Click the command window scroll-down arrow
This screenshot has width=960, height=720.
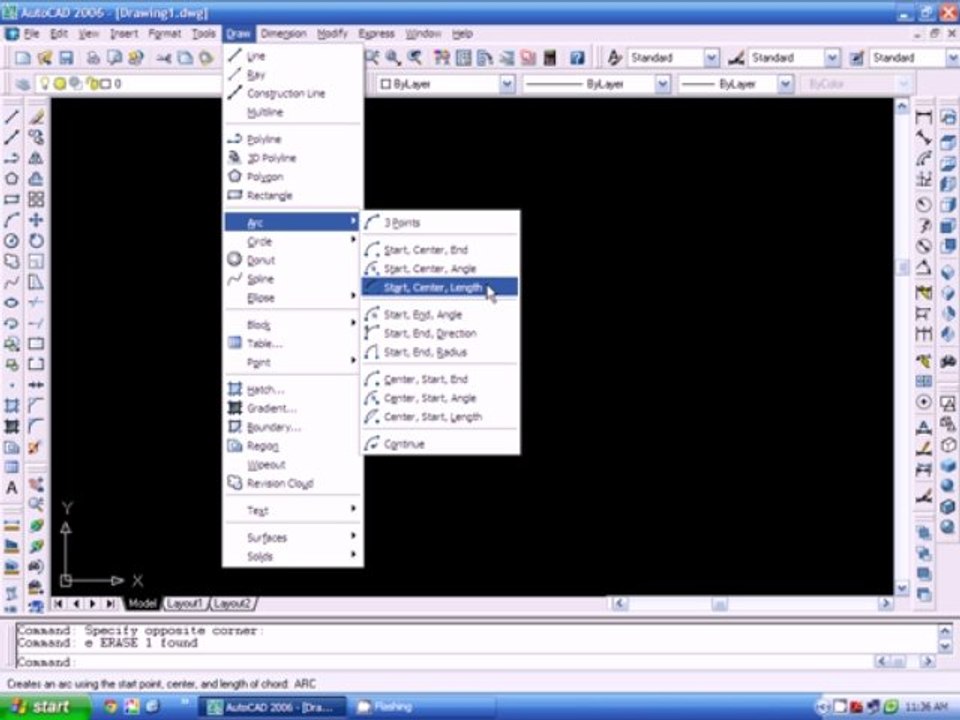(x=945, y=646)
